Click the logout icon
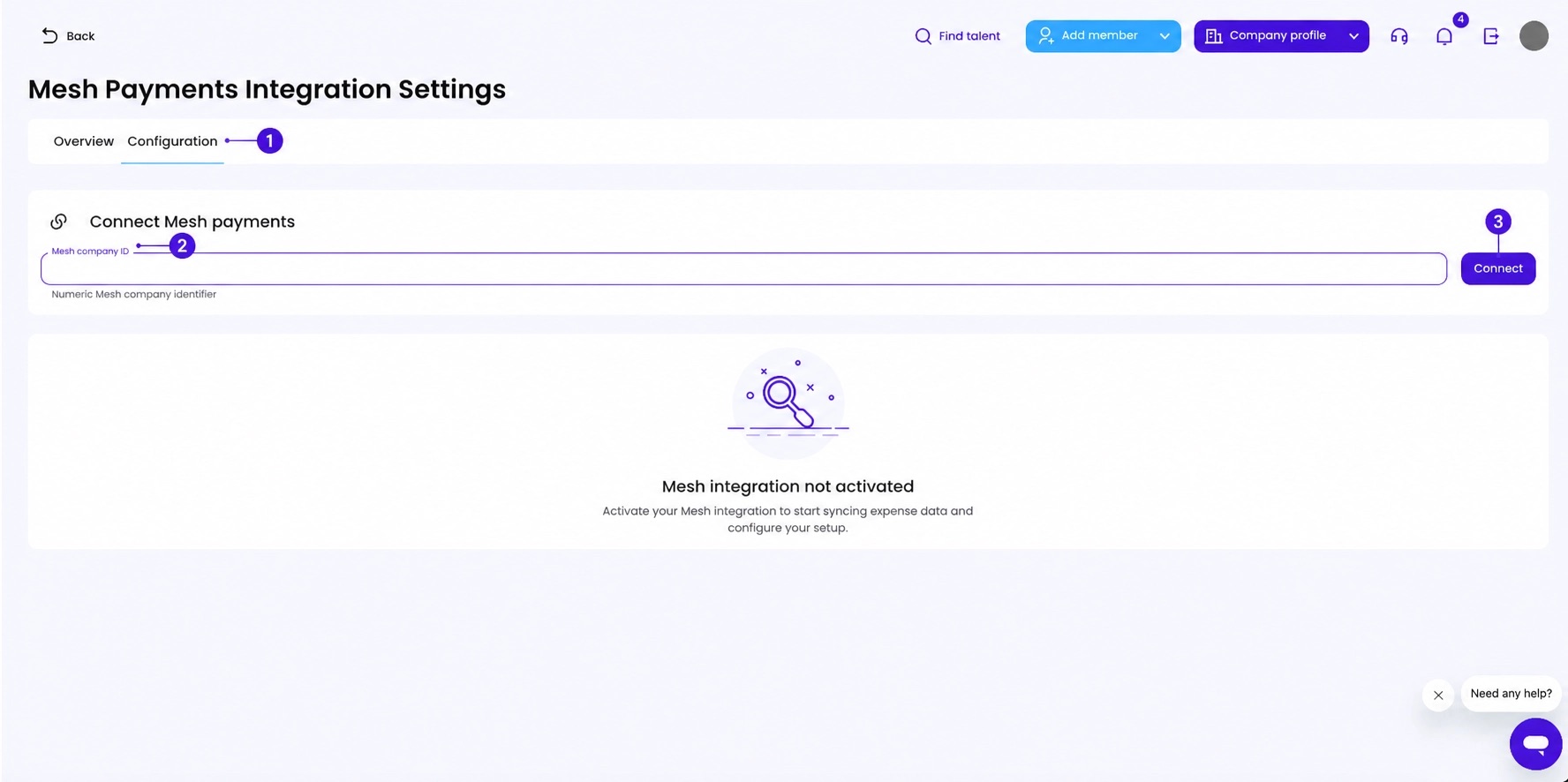1568x782 pixels. click(x=1491, y=36)
